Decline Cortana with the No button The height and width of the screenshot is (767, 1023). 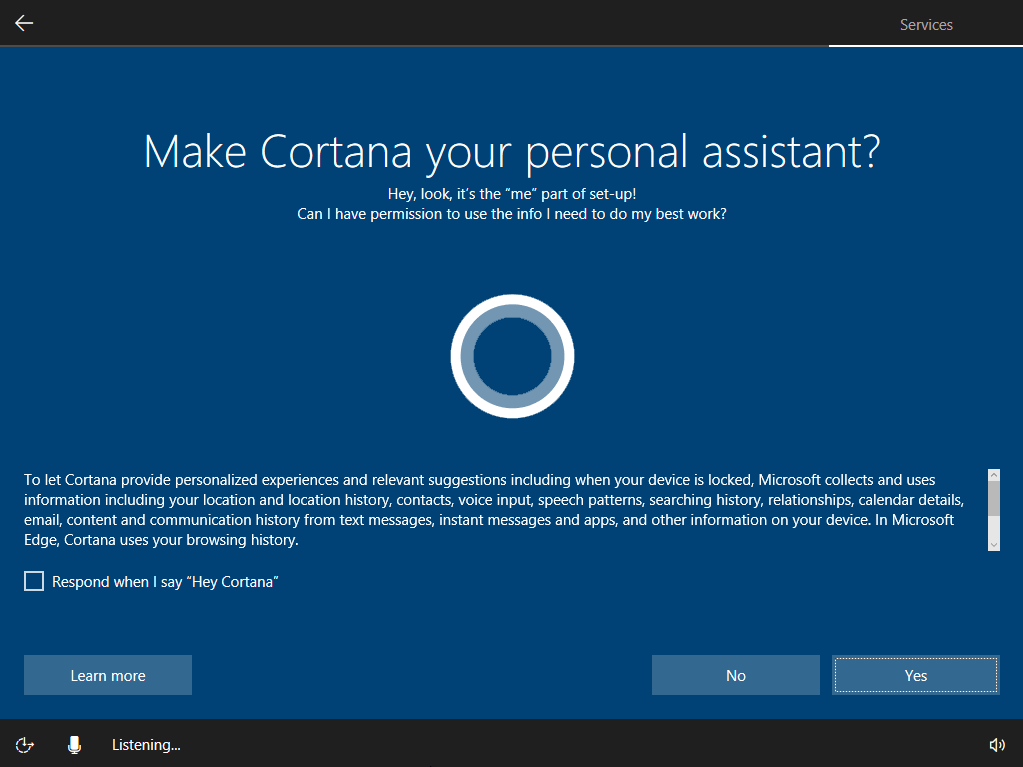point(735,674)
